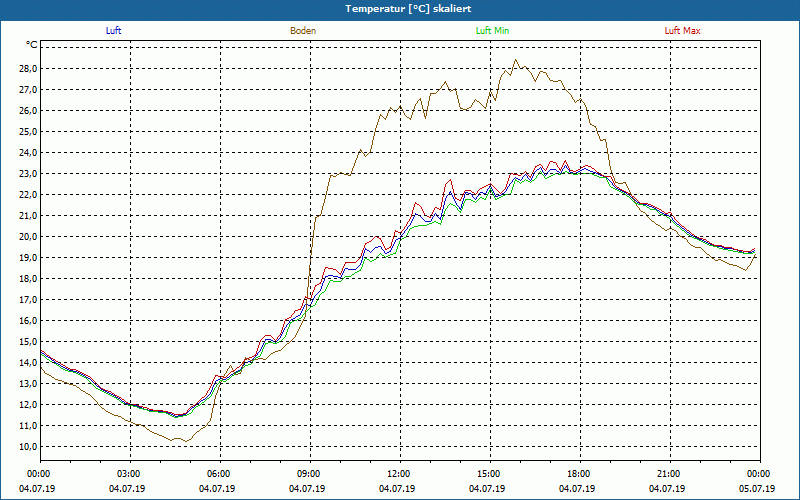Viewport: 800px width, 500px height.
Task: Click the 15:00 time axis label
Action: (490, 474)
